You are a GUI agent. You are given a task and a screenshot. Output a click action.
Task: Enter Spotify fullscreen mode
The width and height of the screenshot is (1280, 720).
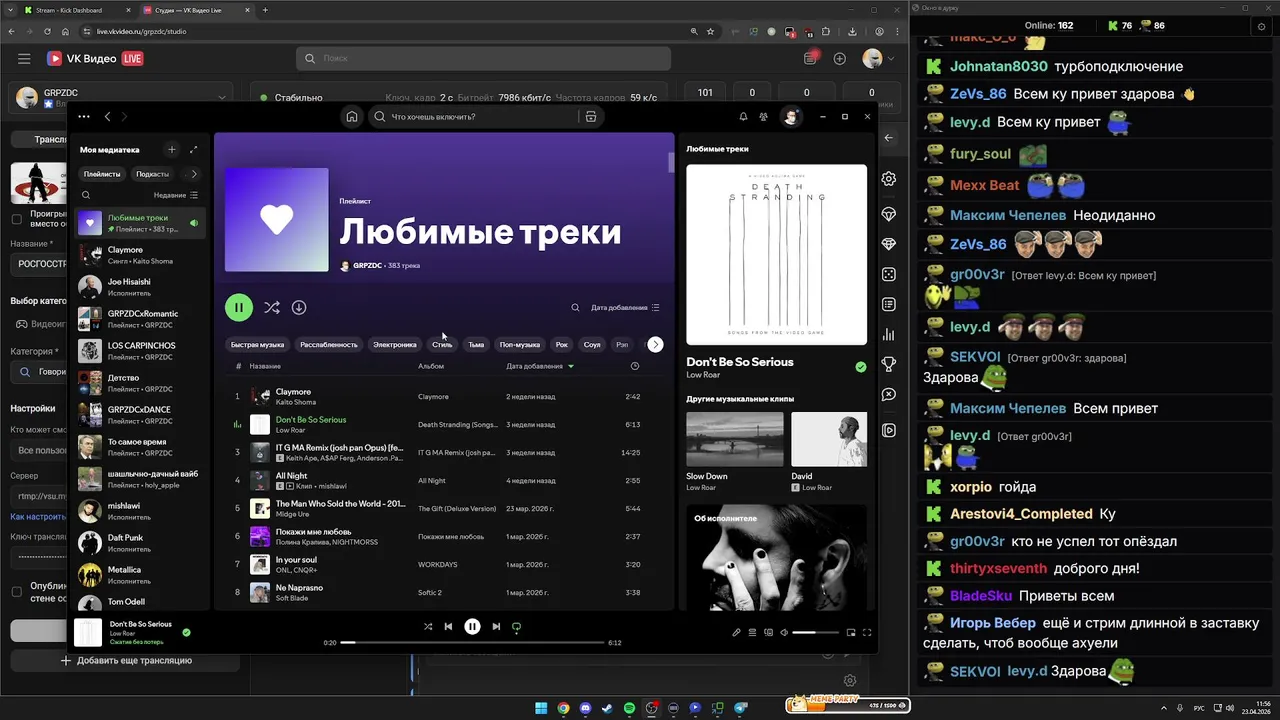[x=867, y=632]
